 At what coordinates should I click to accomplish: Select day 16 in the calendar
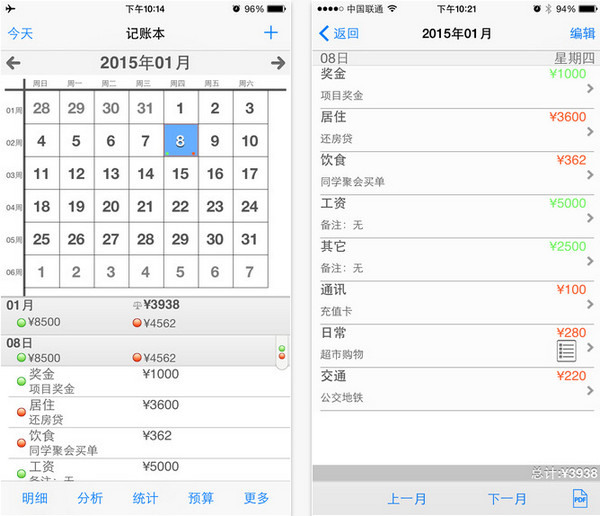point(215,173)
